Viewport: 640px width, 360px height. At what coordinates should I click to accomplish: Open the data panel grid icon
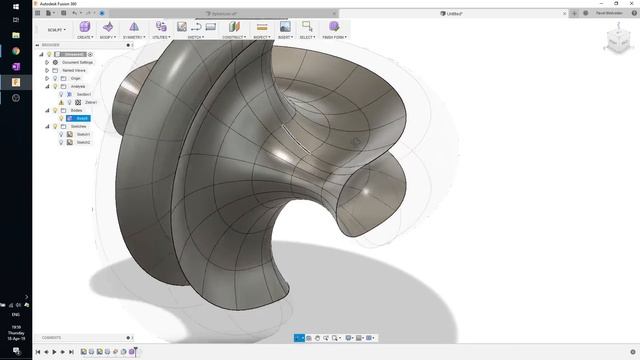coord(38,13)
